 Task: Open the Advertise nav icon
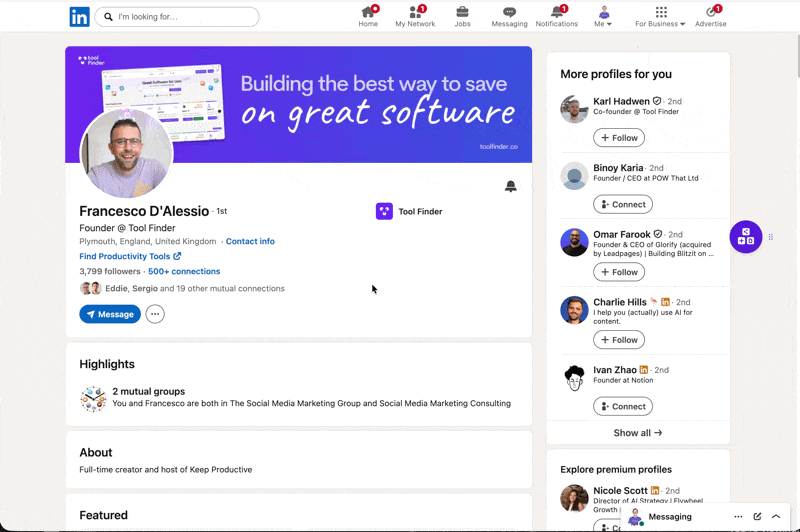pos(711,16)
